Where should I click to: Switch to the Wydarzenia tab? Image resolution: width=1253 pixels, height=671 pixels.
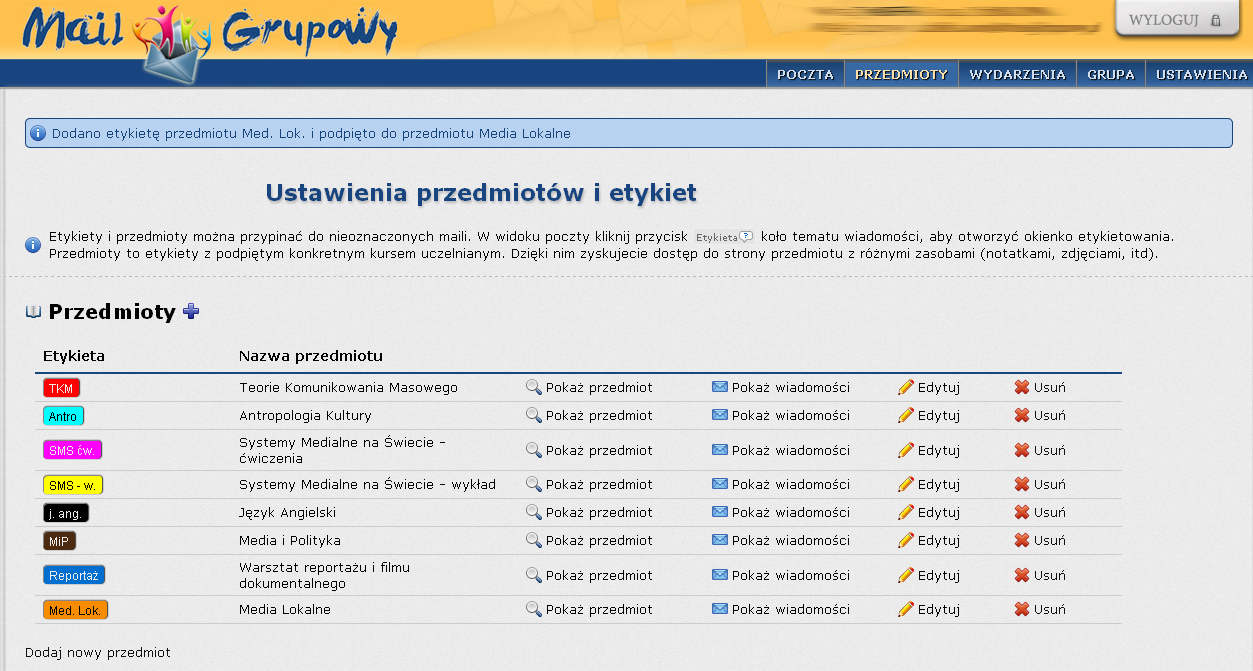click(x=1017, y=74)
